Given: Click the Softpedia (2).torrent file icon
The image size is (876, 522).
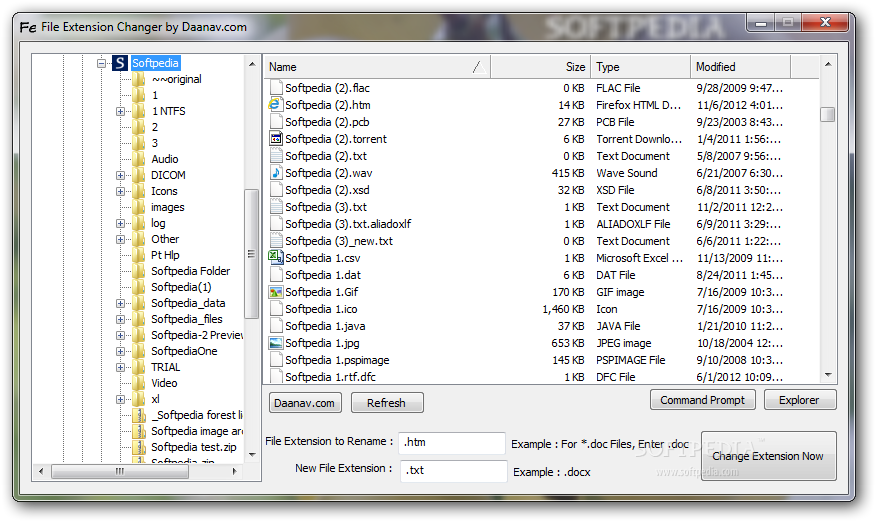Looking at the screenshot, I should [x=275, y=138].
